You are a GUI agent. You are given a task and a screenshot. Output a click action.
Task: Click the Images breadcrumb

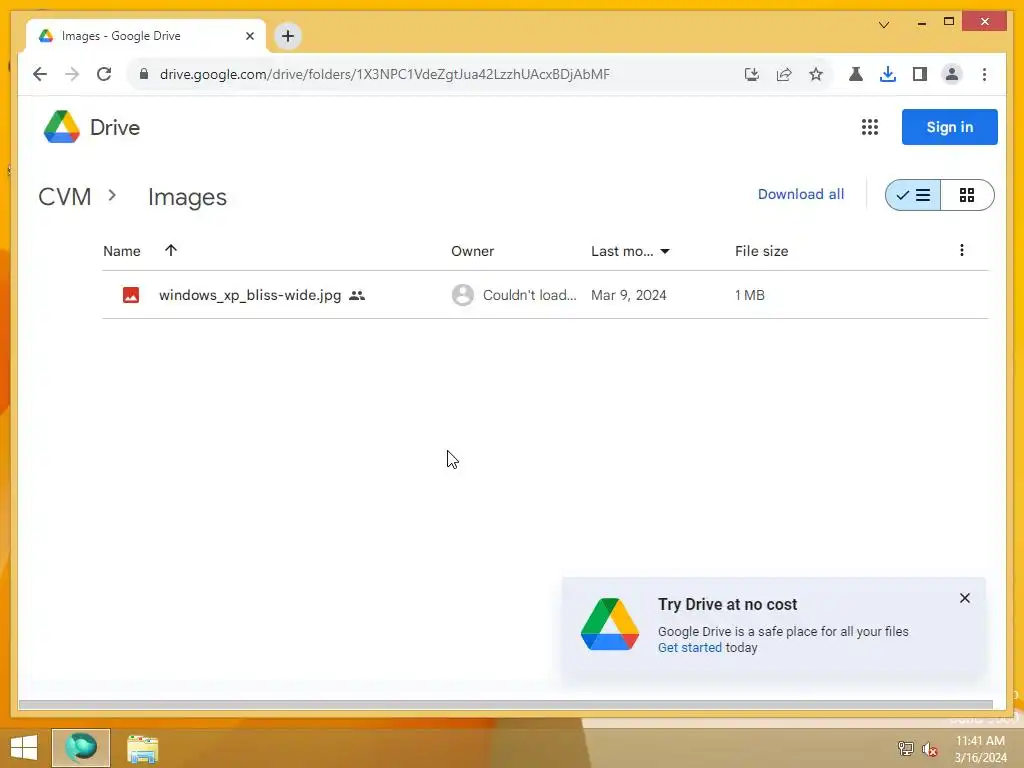[187, 197]
